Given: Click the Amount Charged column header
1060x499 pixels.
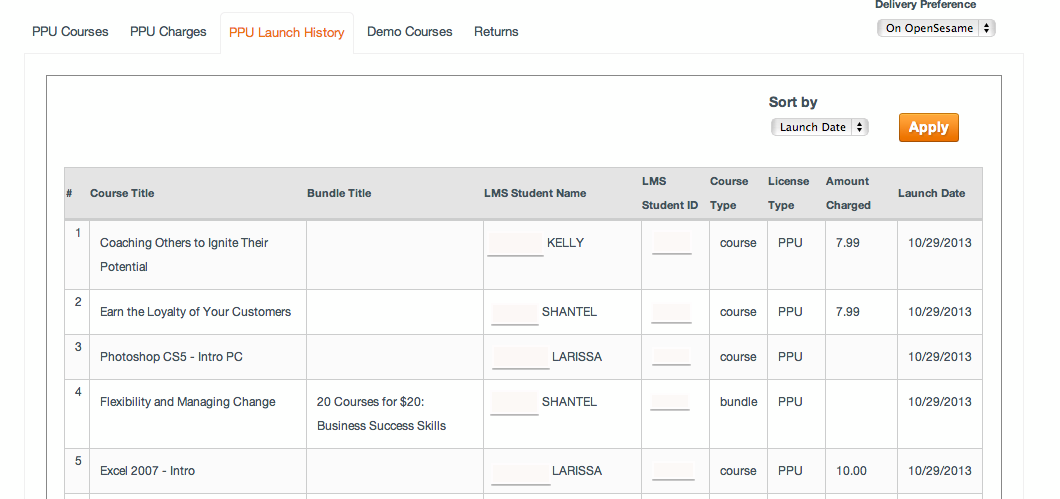Looking at the screenshot, I should tap(848, 193).
